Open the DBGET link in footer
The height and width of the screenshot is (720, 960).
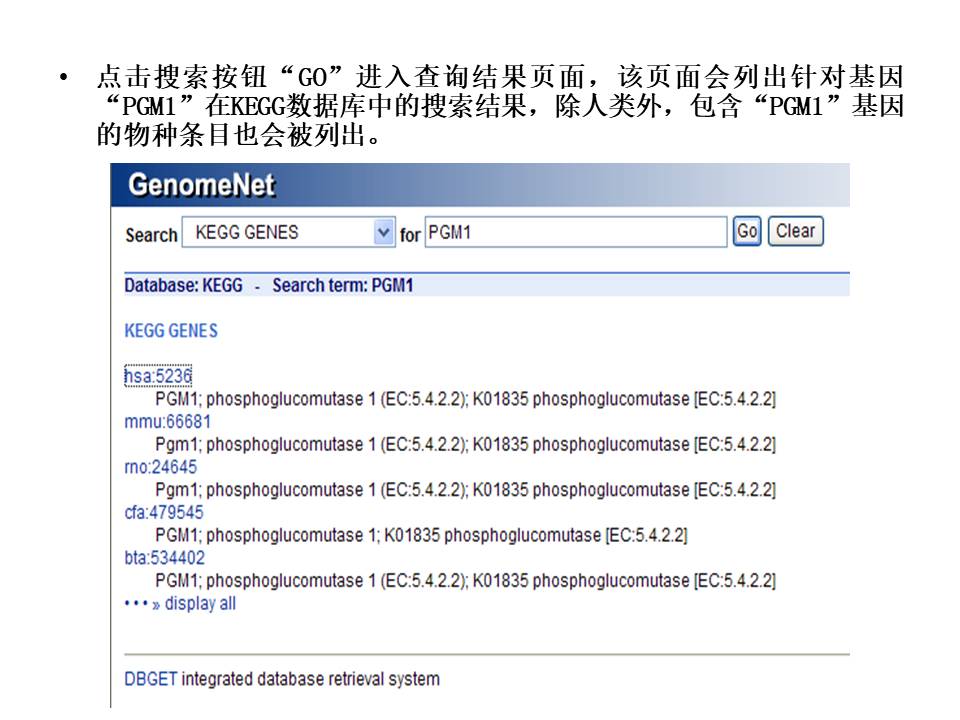(150, 679)
